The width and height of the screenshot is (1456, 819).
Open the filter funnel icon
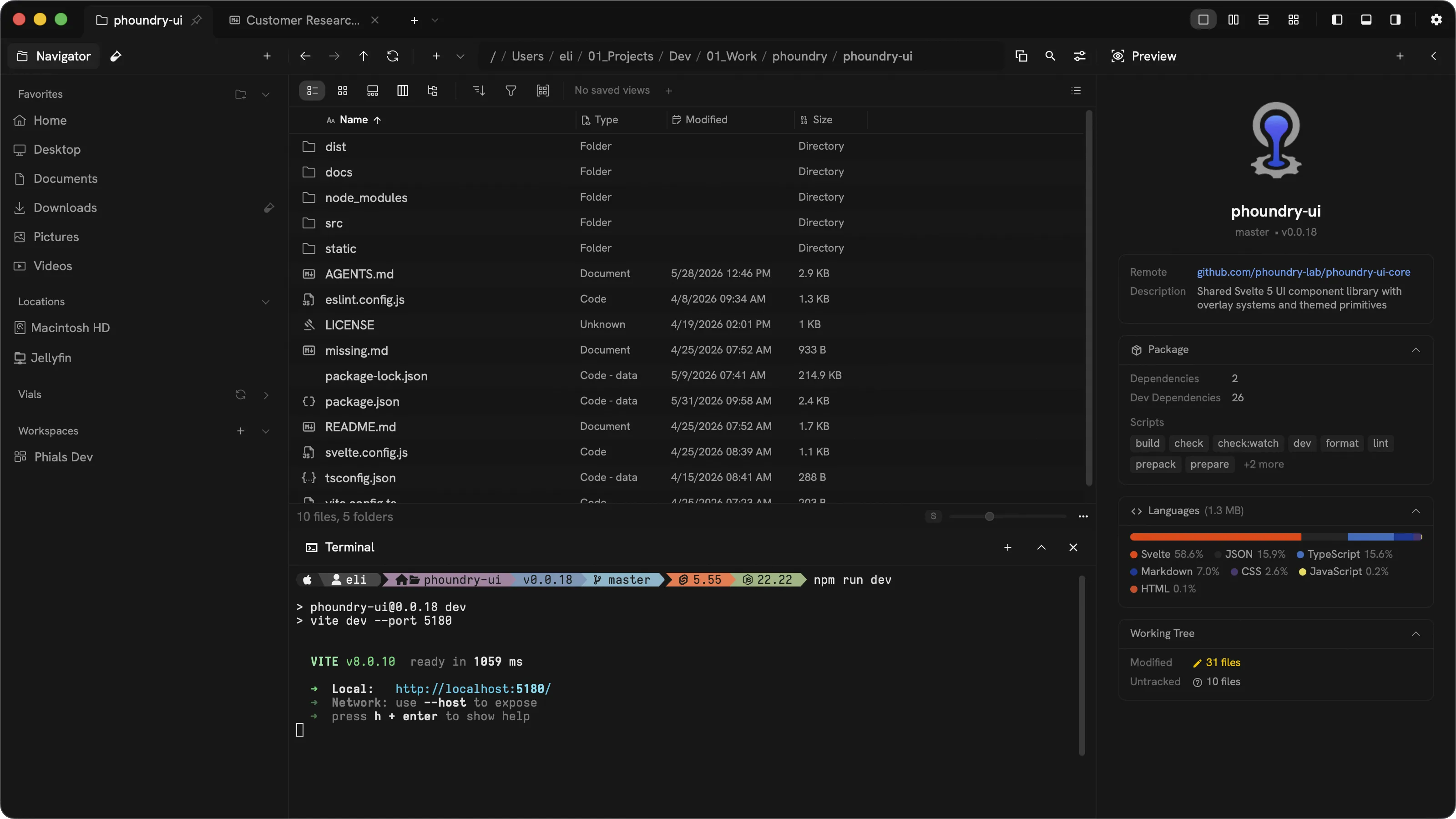pos(511,91)
